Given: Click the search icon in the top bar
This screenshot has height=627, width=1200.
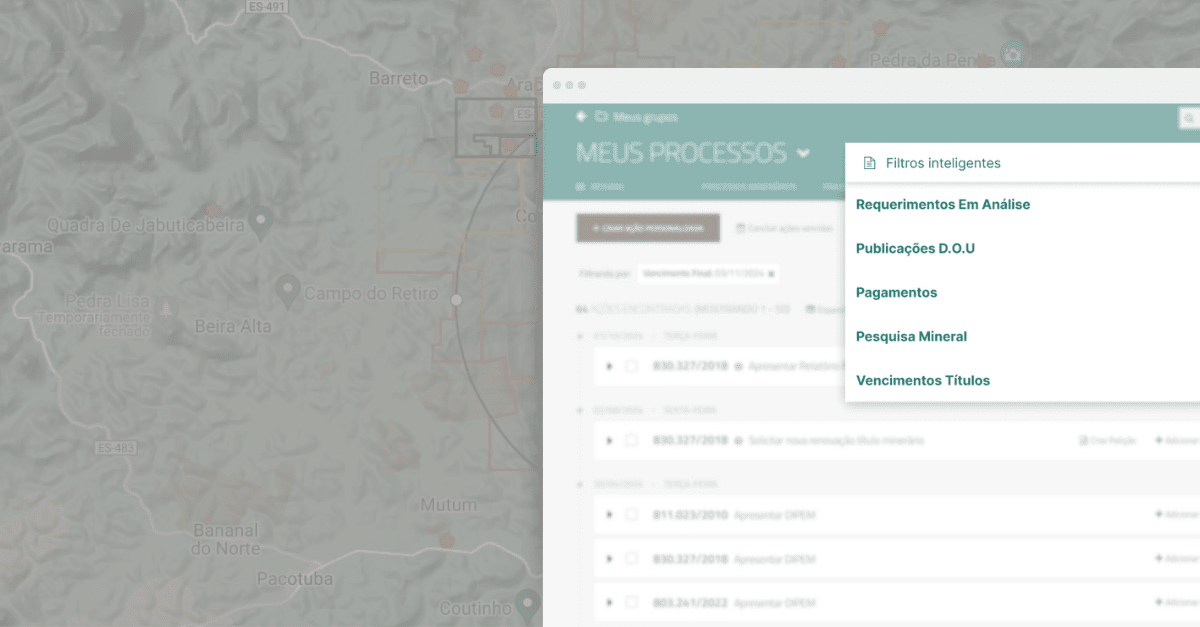Looking at the screenshot, I should tap(1187, 119).
